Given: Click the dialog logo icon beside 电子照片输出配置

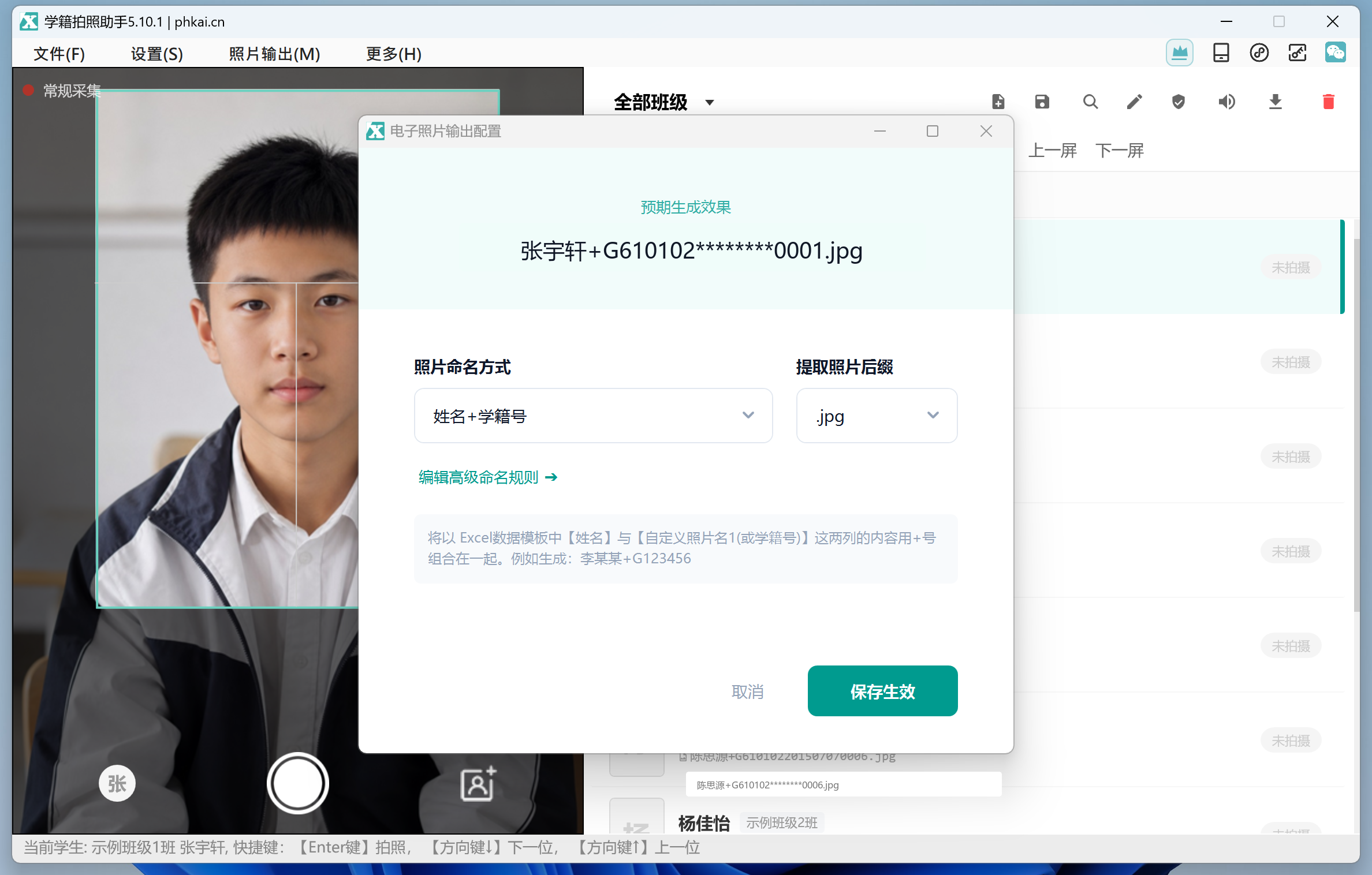Looking at the screenshot, I should click(x=375, y=131).
